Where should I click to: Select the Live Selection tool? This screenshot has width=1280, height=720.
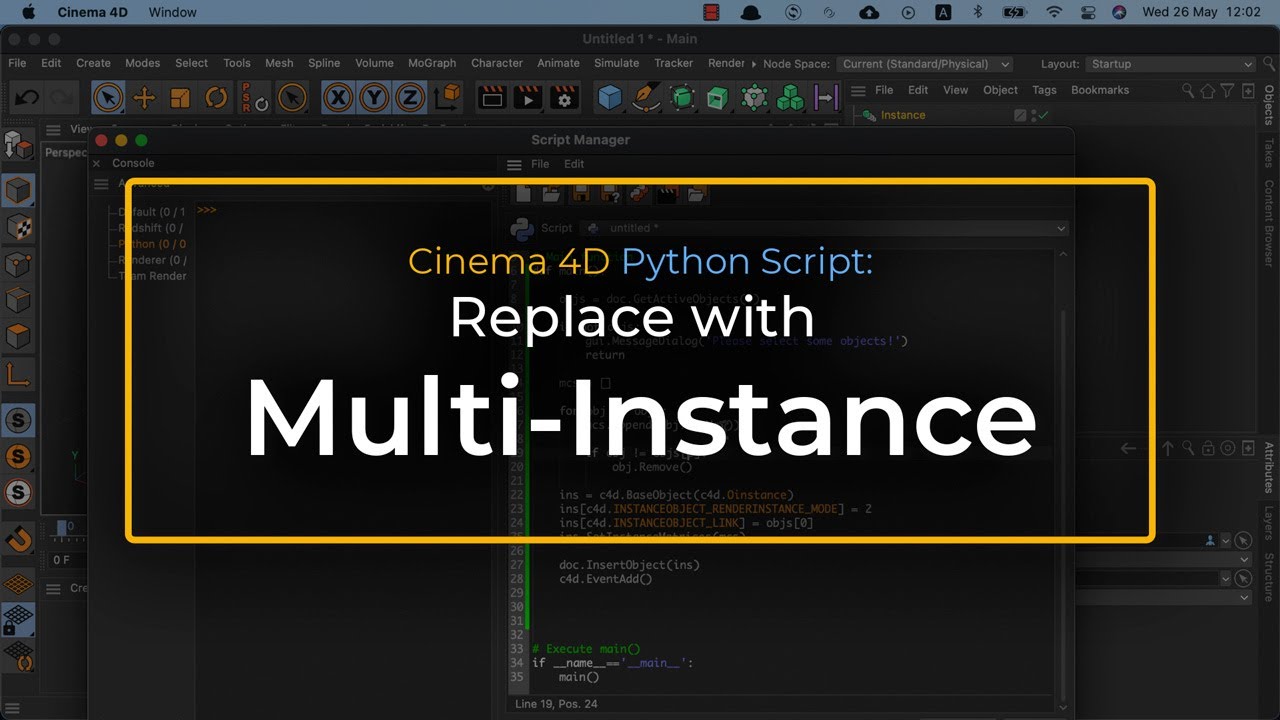(x=108, y=98)
